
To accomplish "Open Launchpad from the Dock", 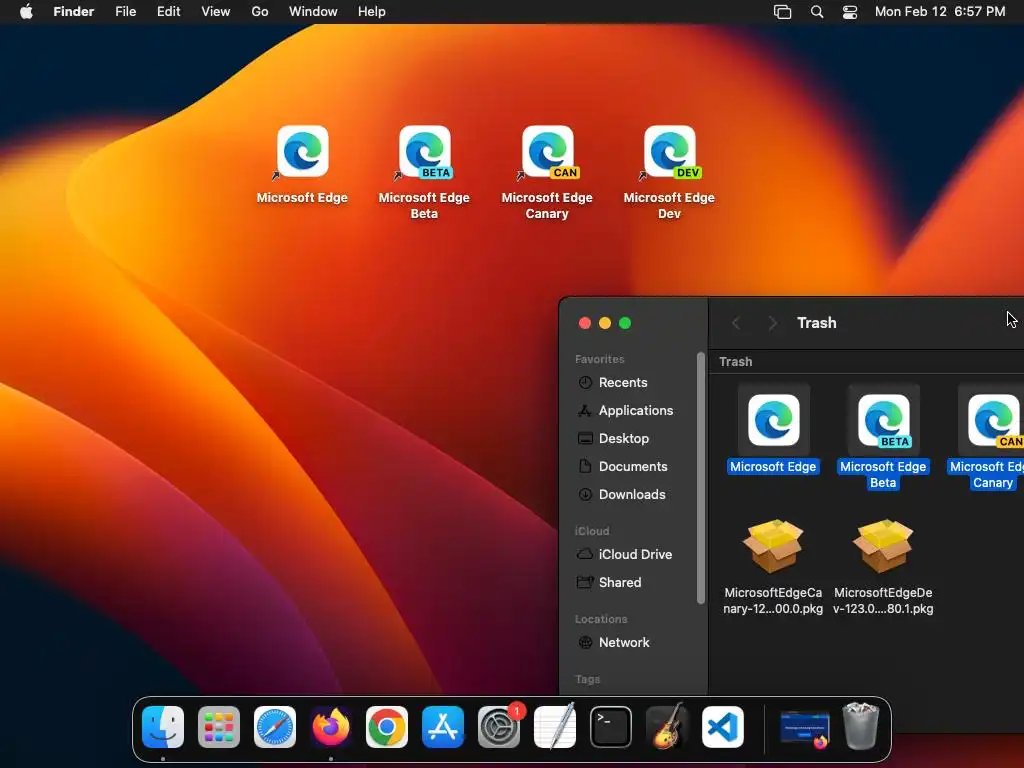I will [x=219, y=727].
